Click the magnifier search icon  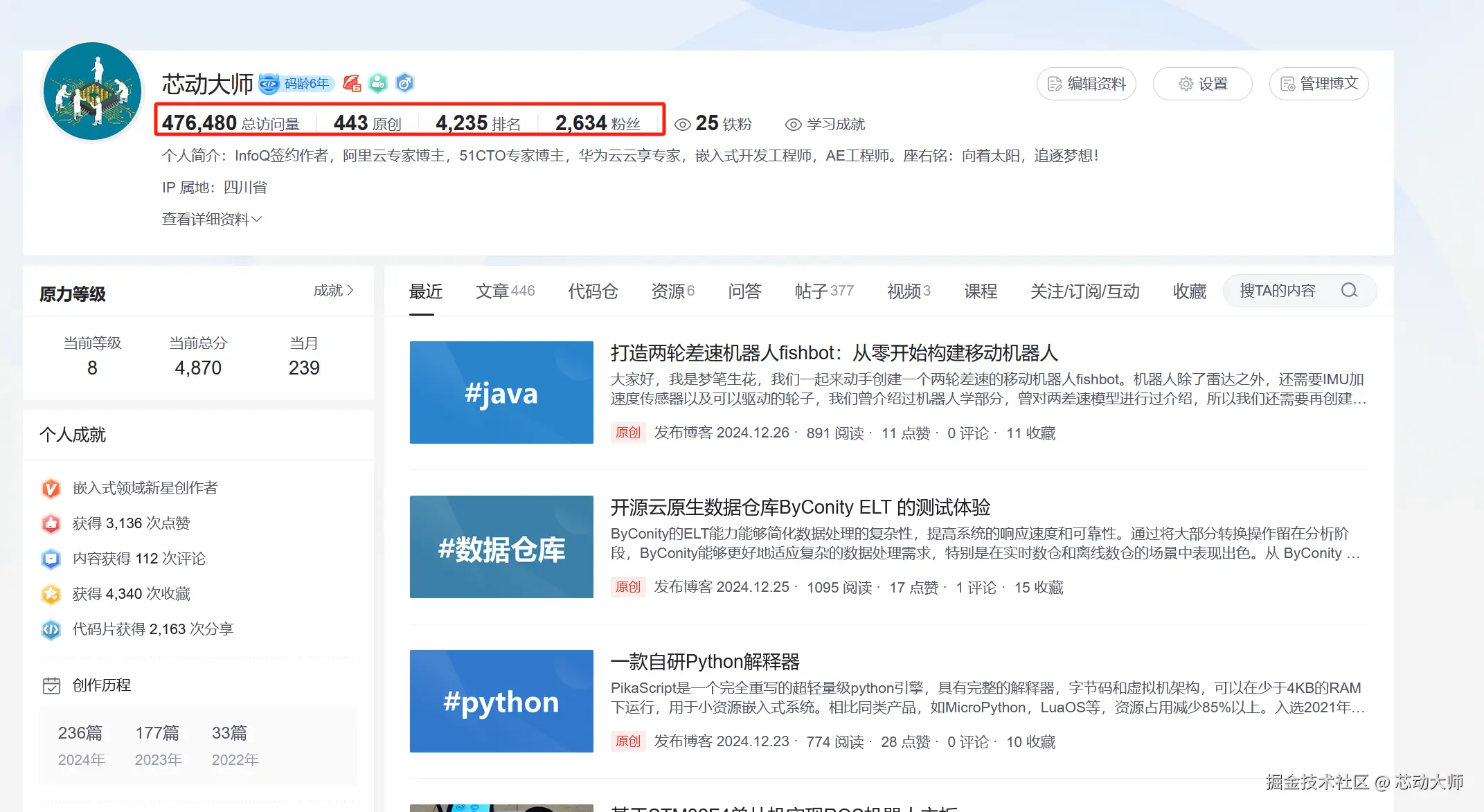click(x=1349, y=291)
